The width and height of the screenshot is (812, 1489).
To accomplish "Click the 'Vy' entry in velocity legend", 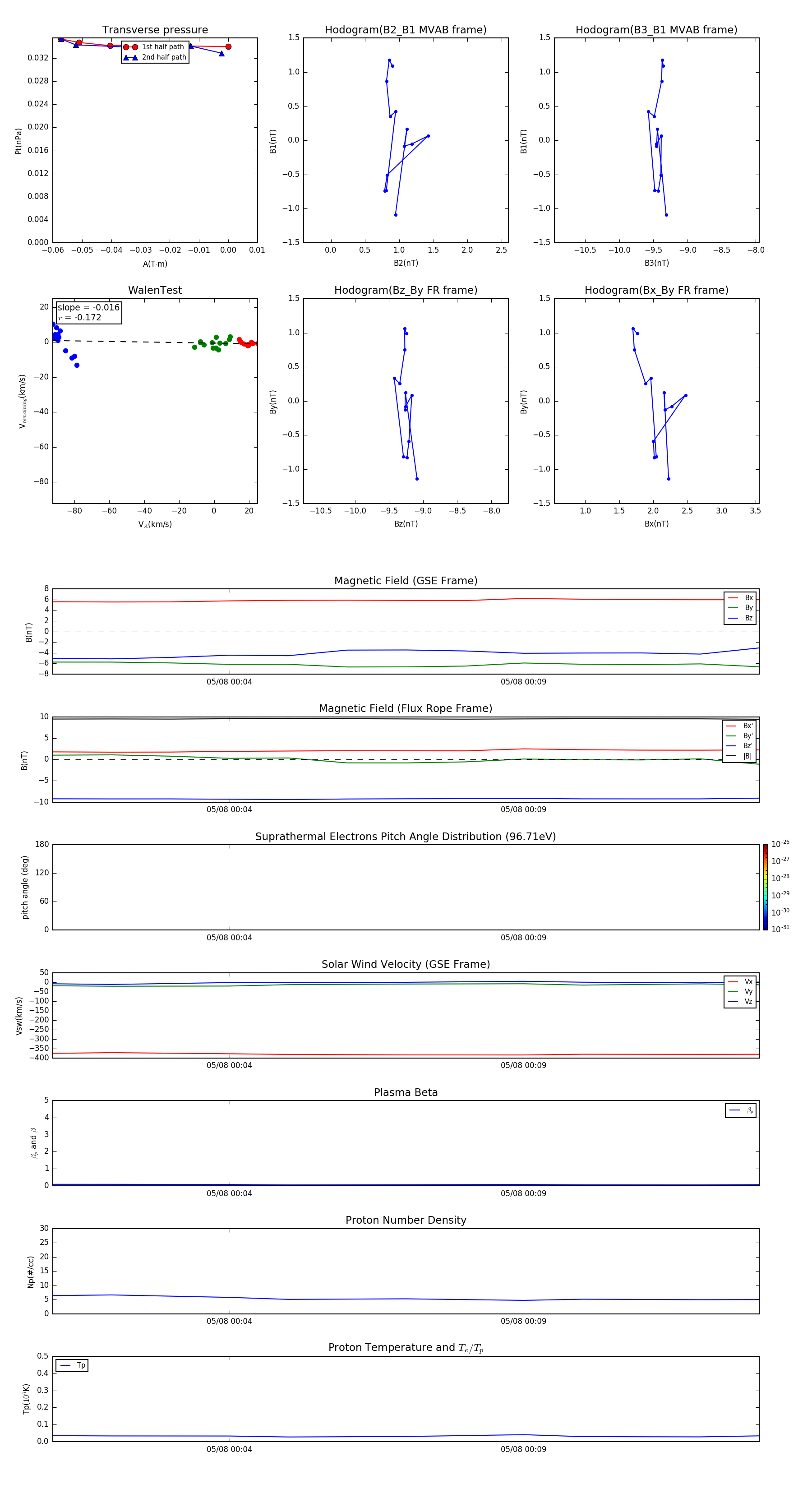I will (x=740, y=991).
